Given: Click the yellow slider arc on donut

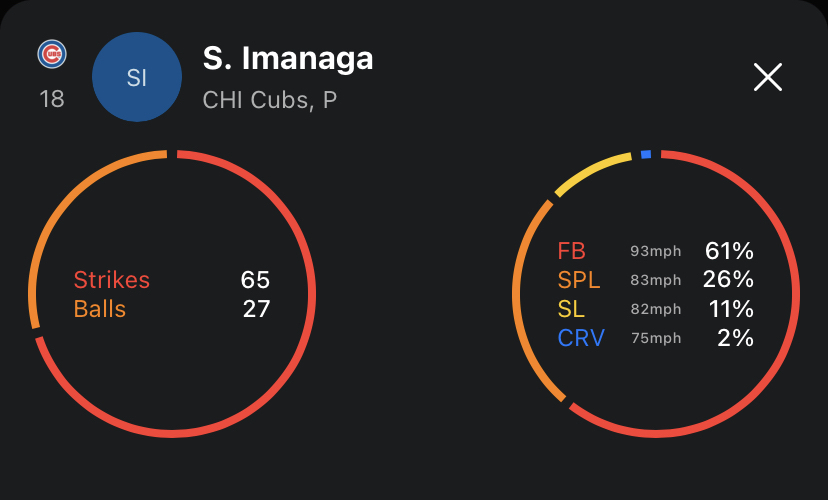Looking at the screenshot, I should tap(590, 172).
